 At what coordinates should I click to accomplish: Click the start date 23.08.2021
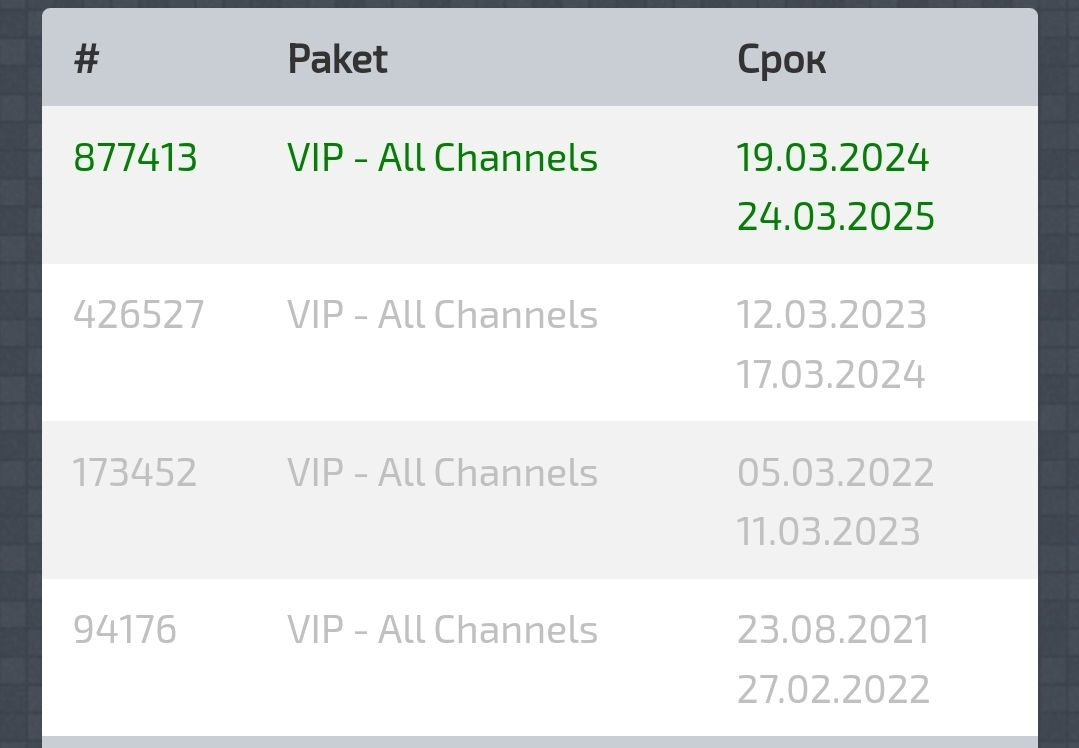[833, 630]
